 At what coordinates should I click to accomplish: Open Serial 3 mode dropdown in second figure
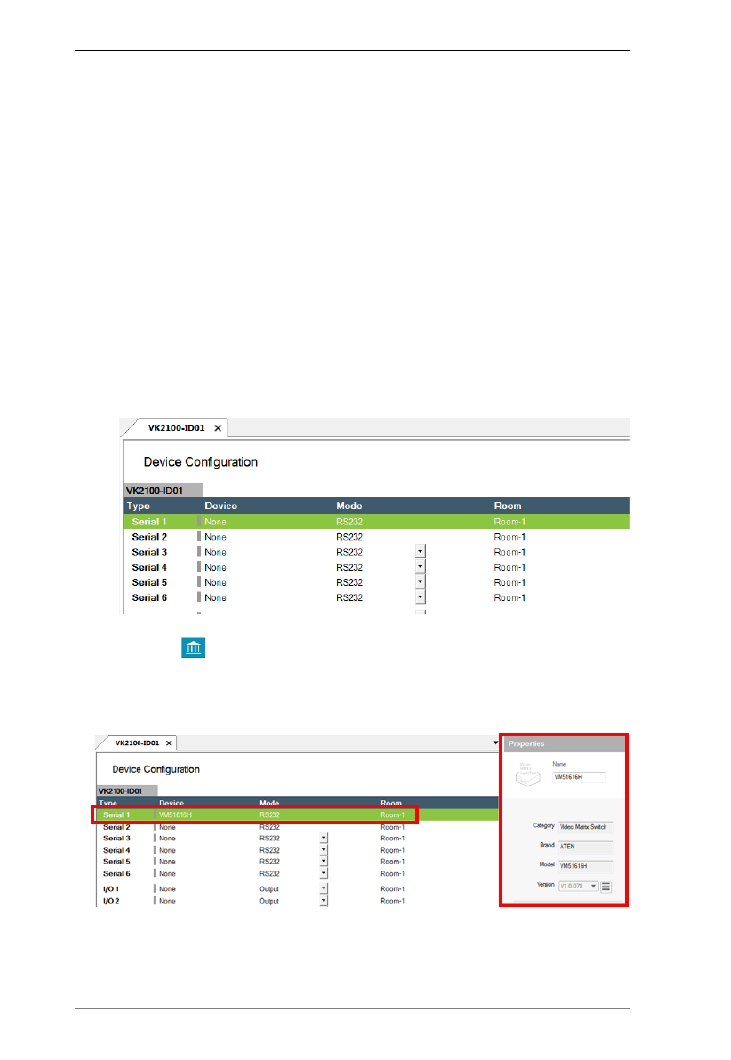(x=324, y=838)
